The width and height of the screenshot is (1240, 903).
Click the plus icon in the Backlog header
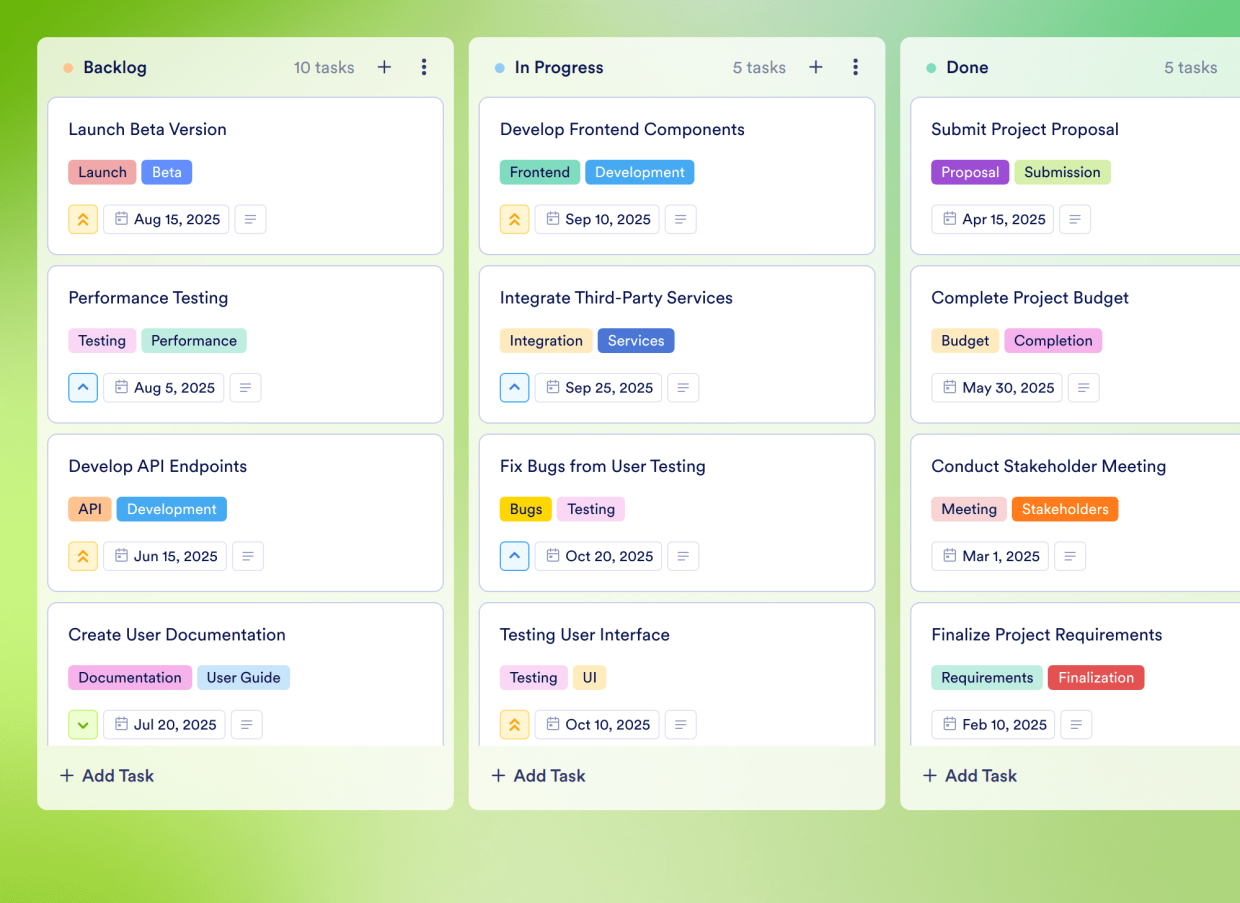coord(384,67)
